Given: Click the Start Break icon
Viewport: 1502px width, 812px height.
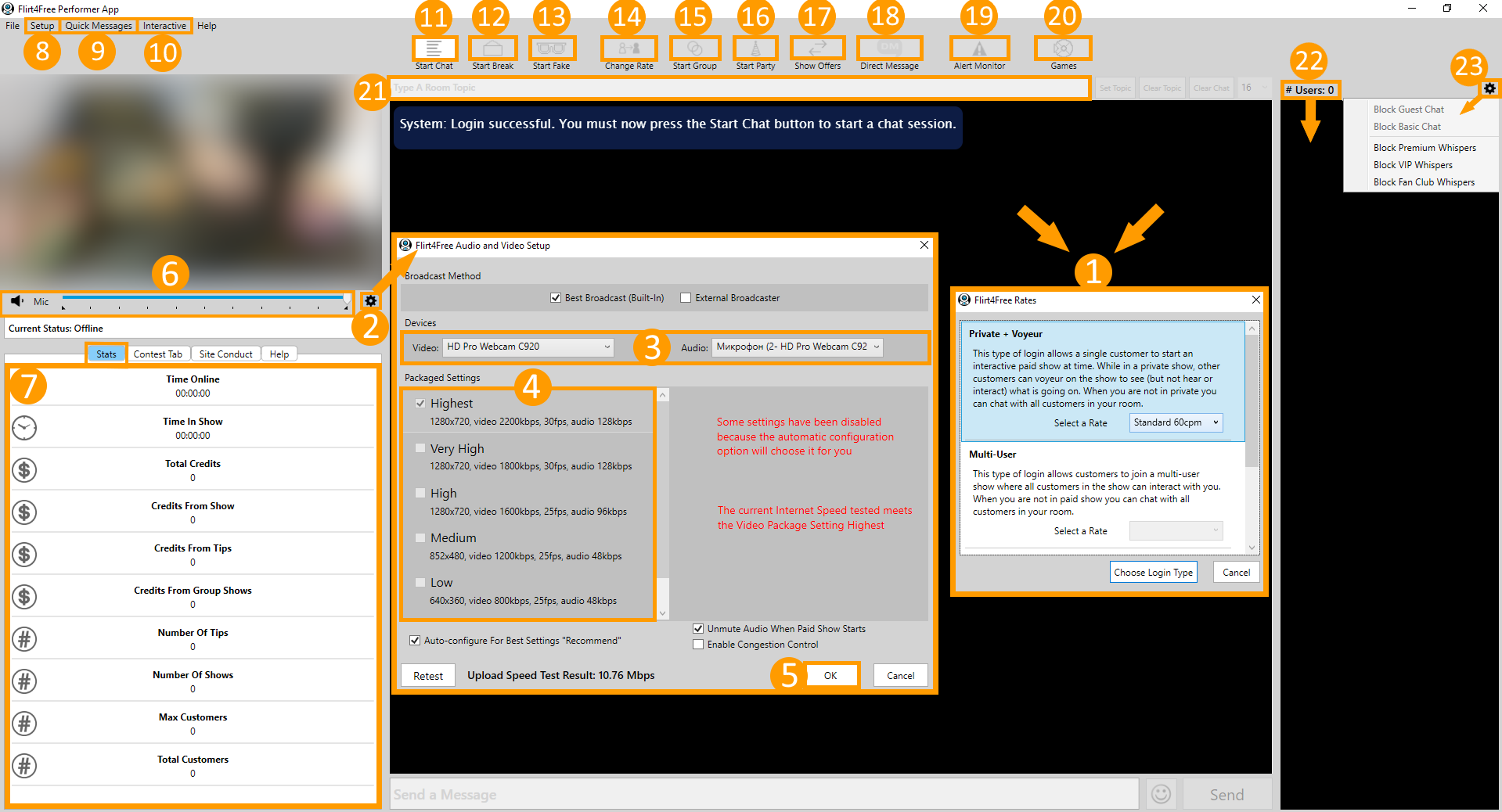Looking at the screenshot, I should 492,49.
